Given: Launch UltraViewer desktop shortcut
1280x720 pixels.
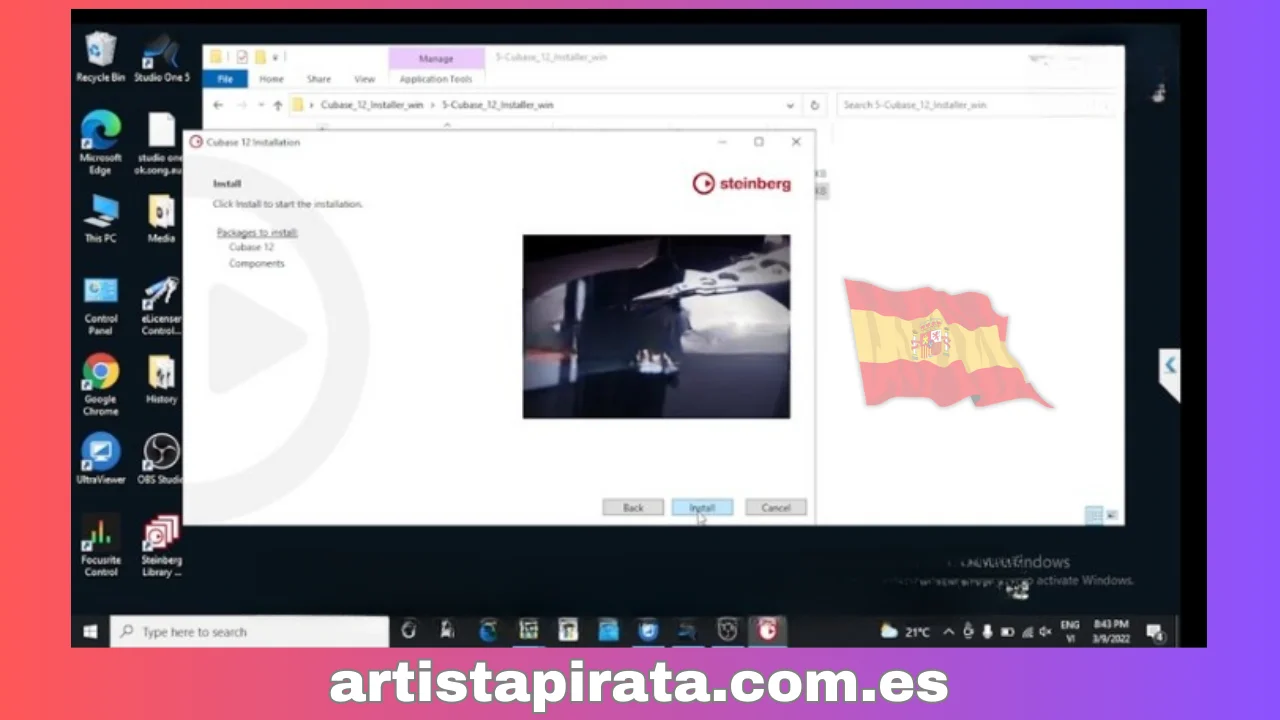Looking at the screenshot, I should coord(101,460).
